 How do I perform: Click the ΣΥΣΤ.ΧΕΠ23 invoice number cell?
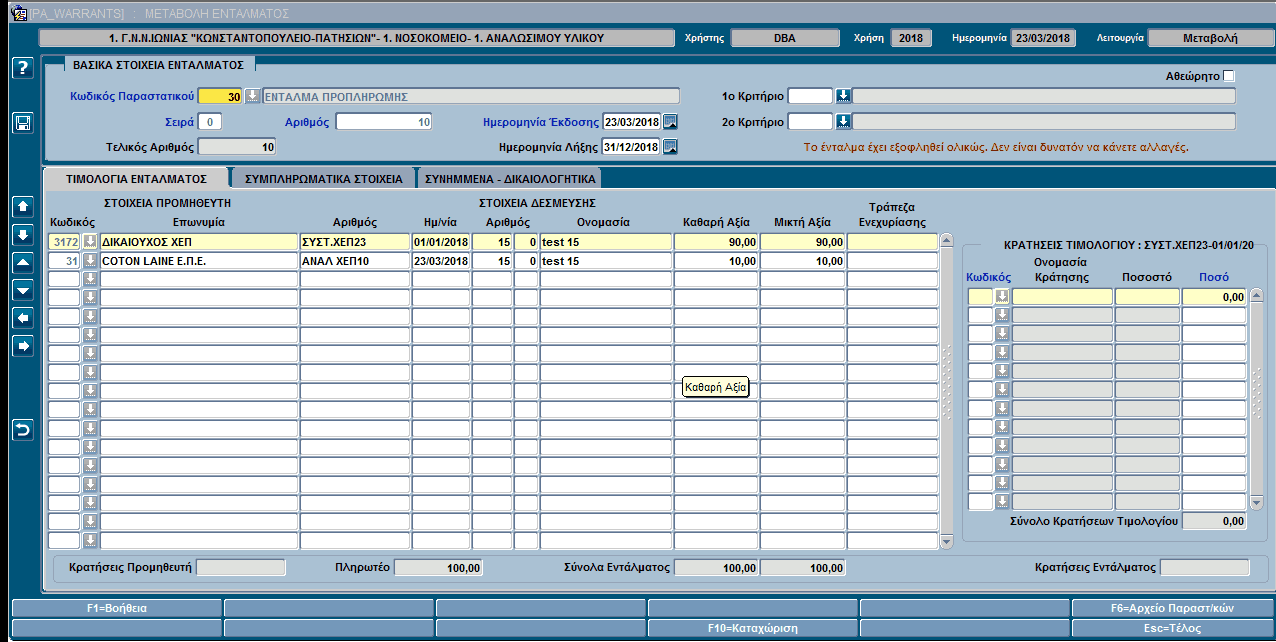coord(355,242)
